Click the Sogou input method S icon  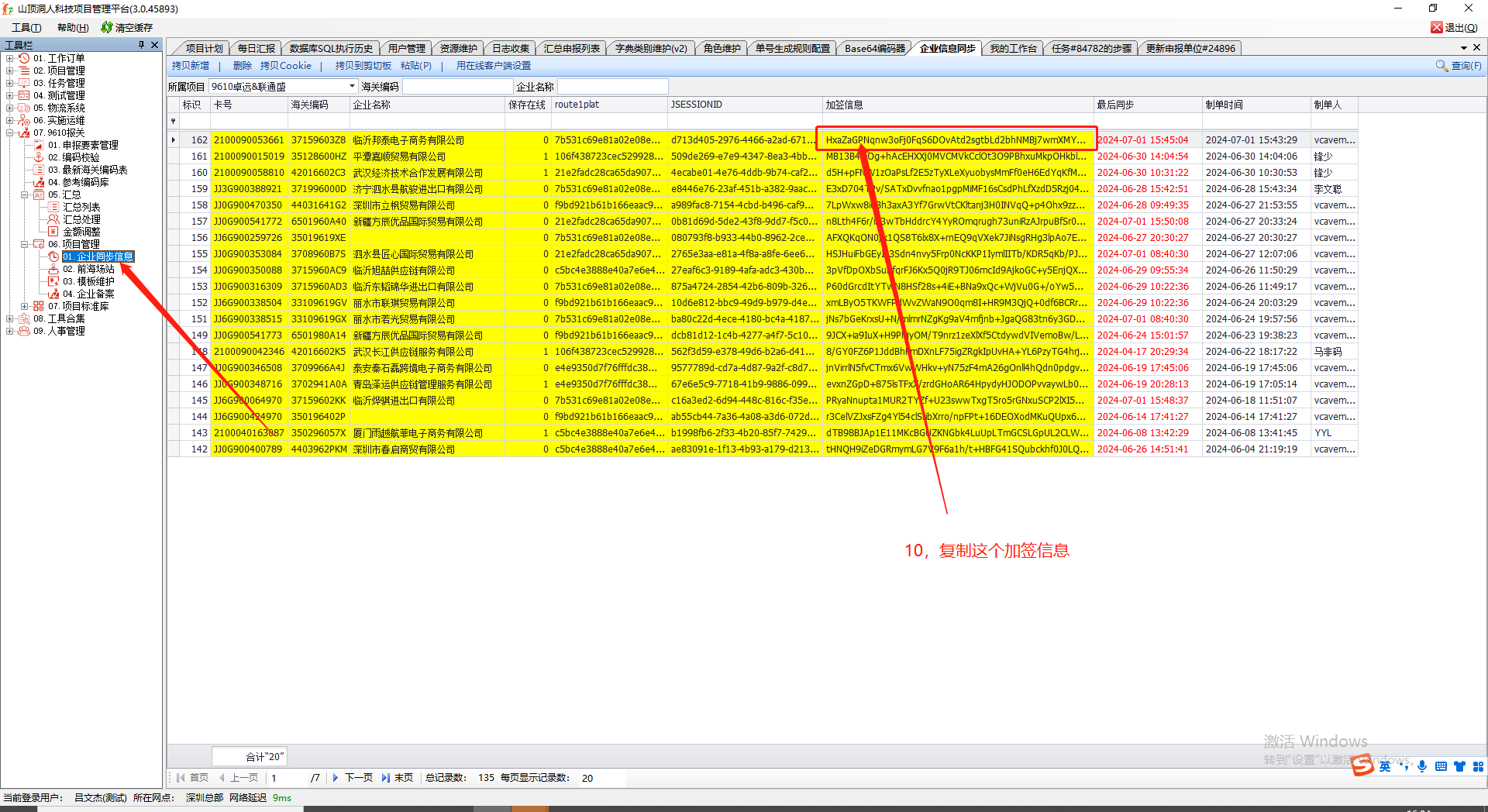[x=1362, y=766]
